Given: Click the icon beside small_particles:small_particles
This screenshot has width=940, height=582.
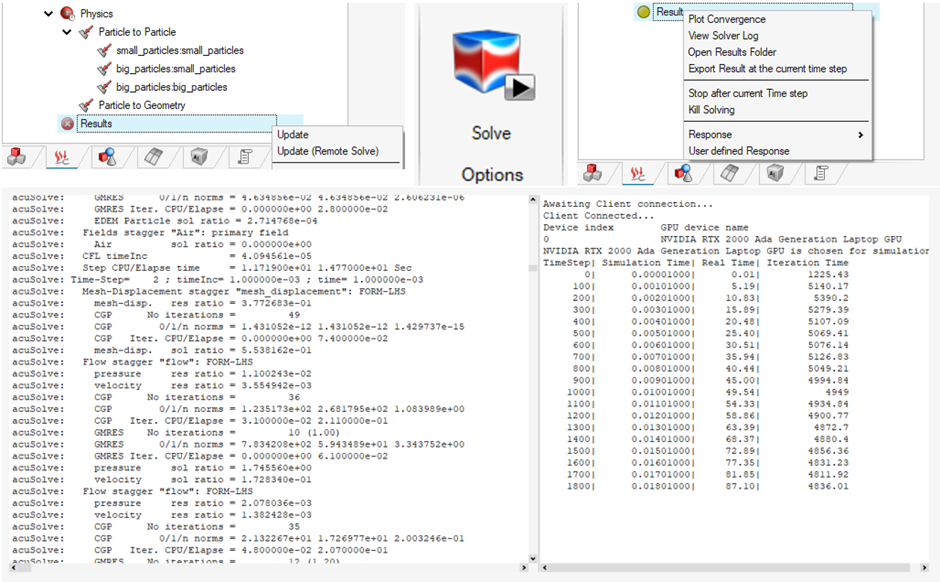Looking at the screenshot, I should (x=104, y=50).
